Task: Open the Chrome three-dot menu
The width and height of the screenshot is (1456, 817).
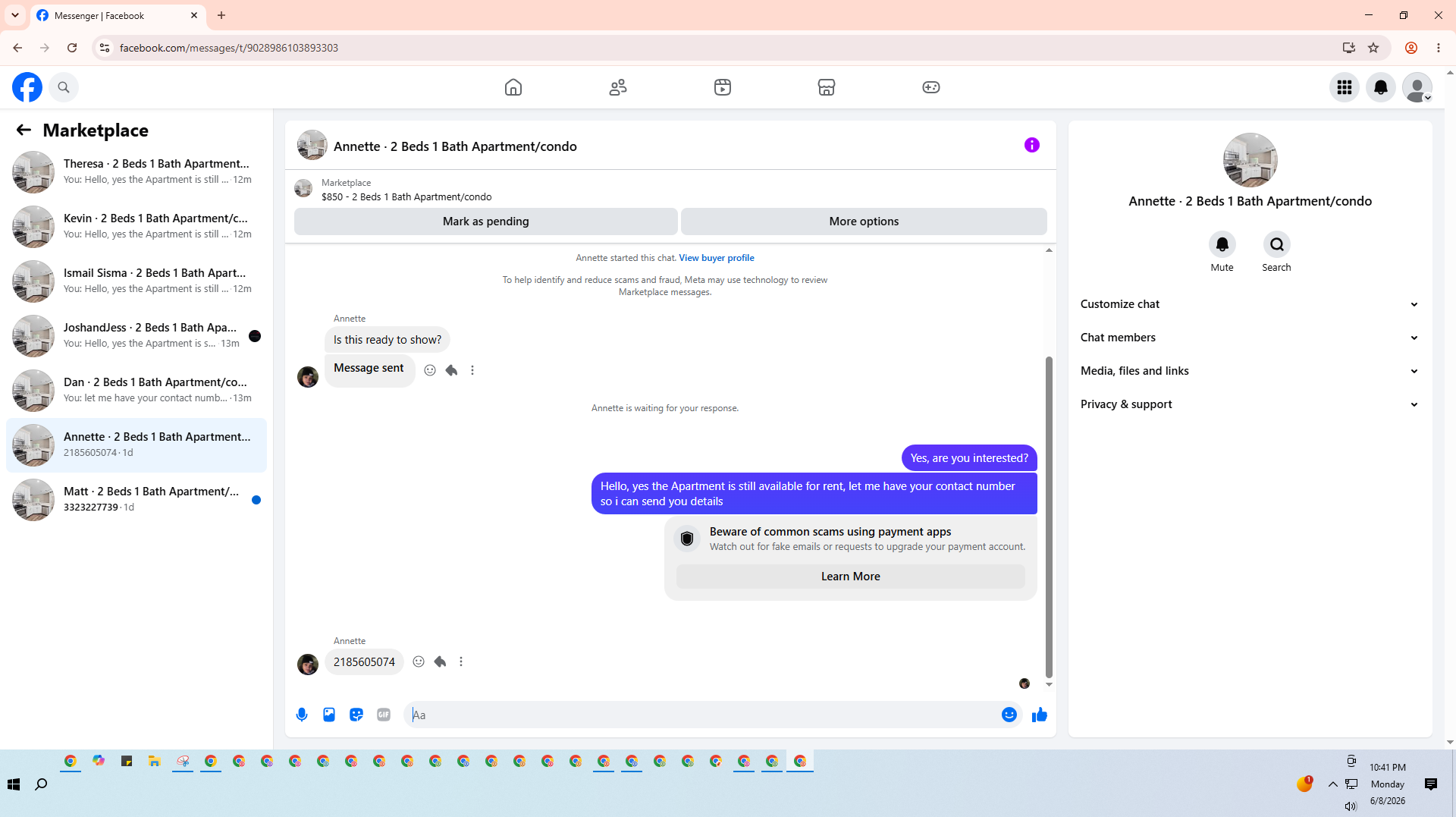Action: point(1439,48)
